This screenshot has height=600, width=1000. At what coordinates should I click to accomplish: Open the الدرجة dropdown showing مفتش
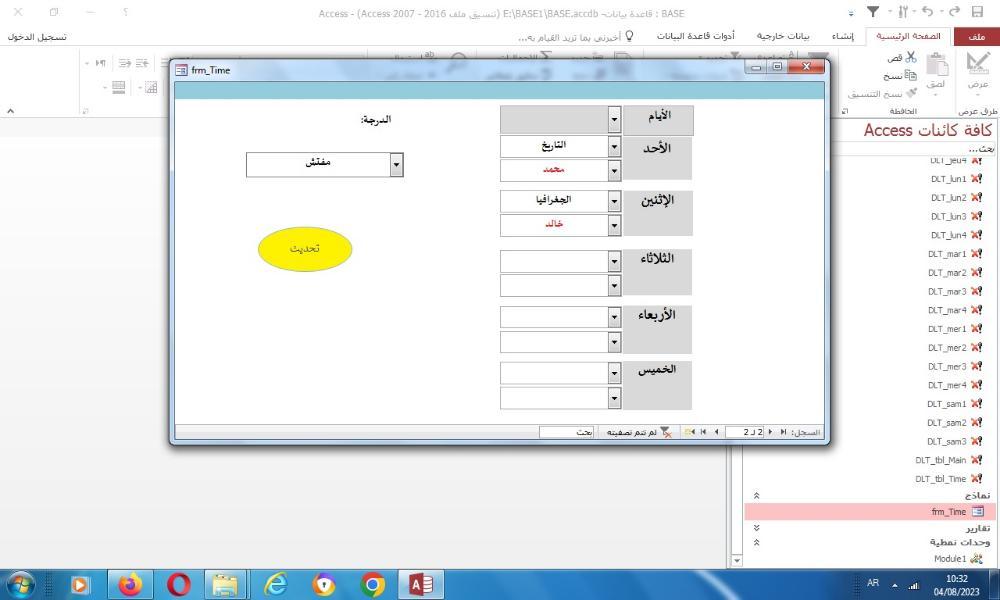coord(397,165)
